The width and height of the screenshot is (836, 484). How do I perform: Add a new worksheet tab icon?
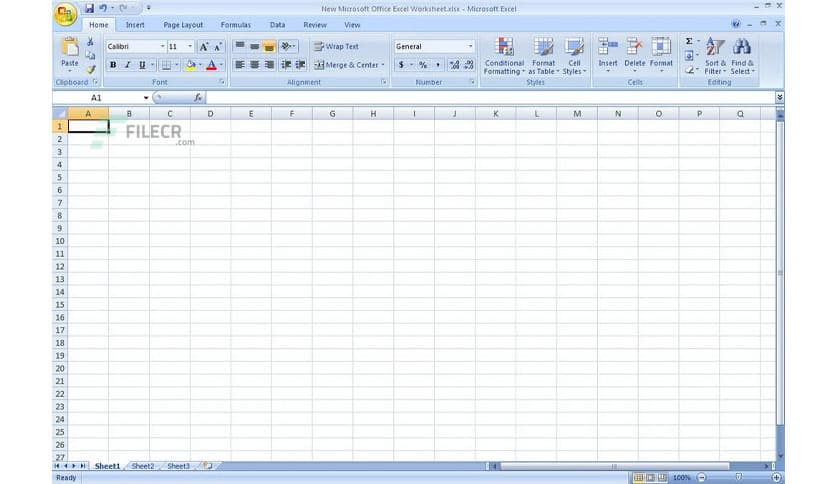(x=207, y=466)
